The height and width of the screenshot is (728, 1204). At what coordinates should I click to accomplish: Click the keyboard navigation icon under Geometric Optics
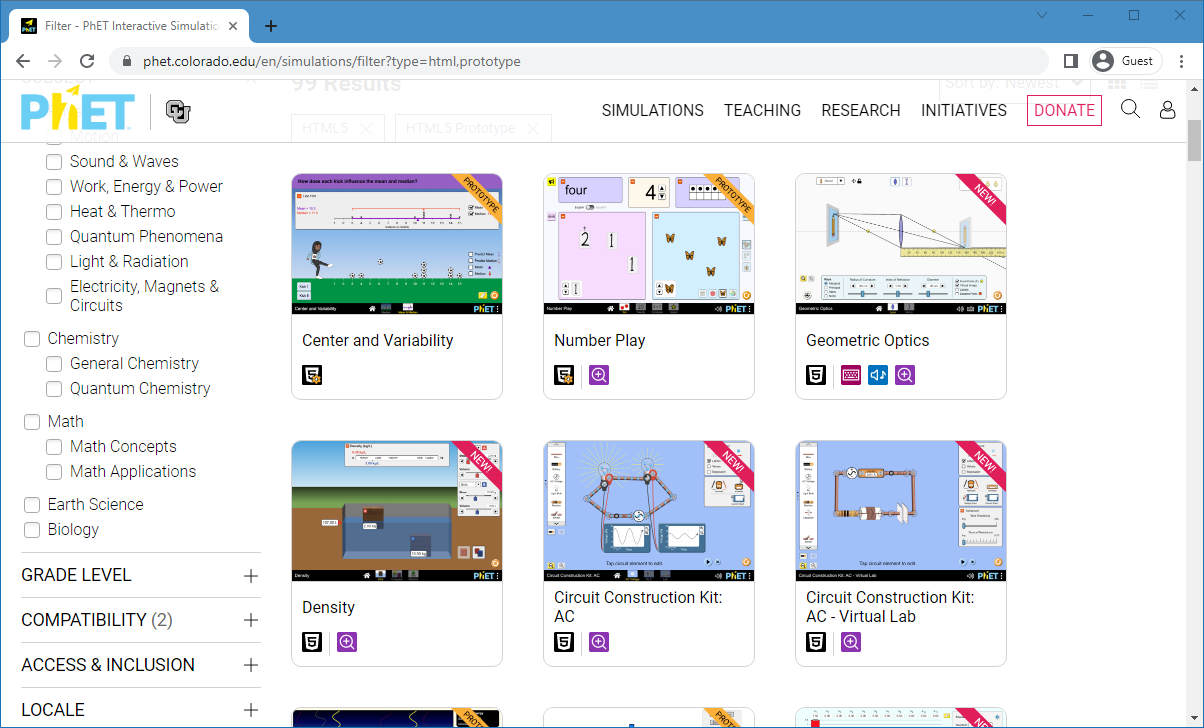tap(851, 375)
